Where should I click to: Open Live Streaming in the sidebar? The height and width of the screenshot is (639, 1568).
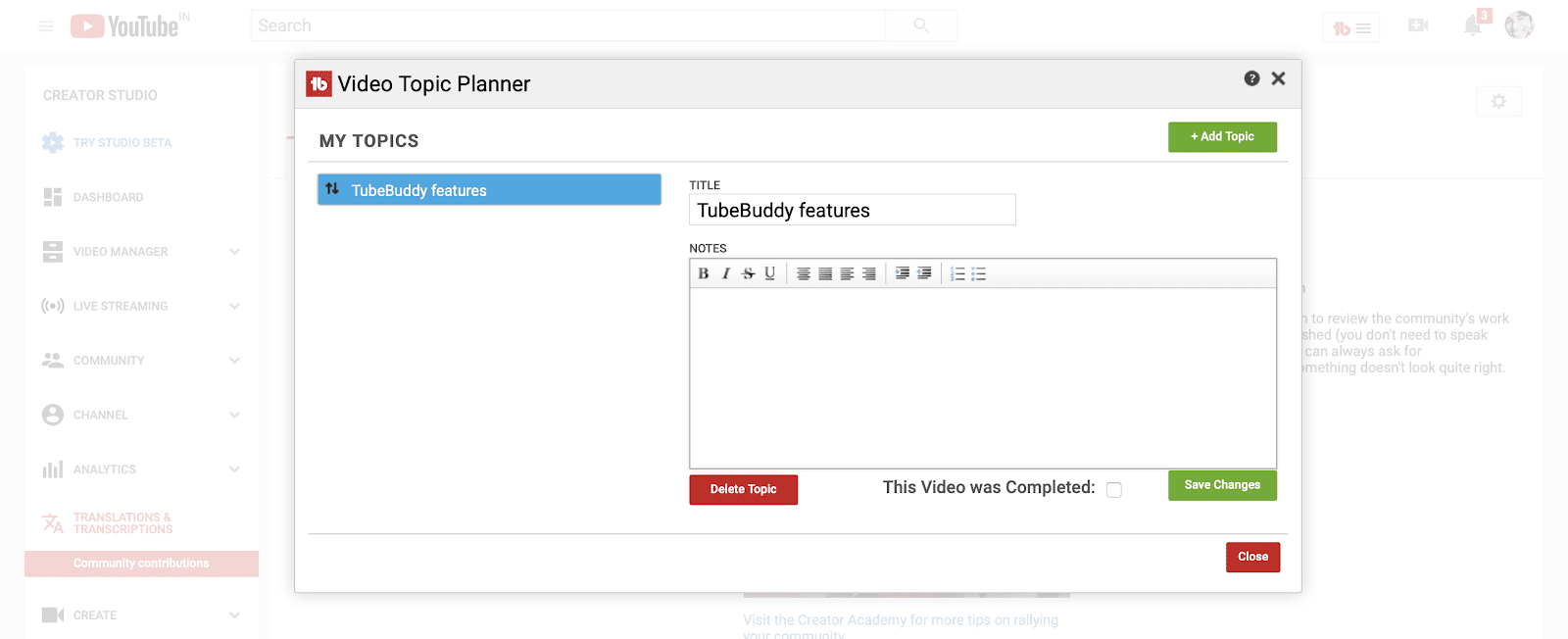coord(121,306)
